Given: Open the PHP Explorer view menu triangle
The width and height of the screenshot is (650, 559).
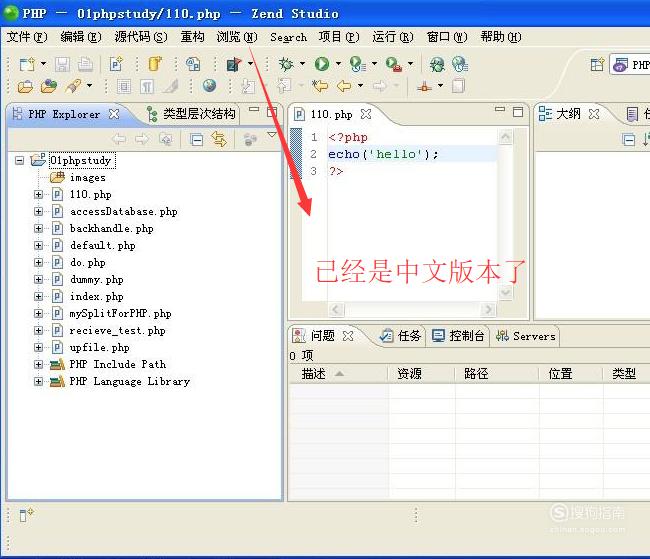Looking at the screenshot, I should pyautogui.click(x=272, y=135).
